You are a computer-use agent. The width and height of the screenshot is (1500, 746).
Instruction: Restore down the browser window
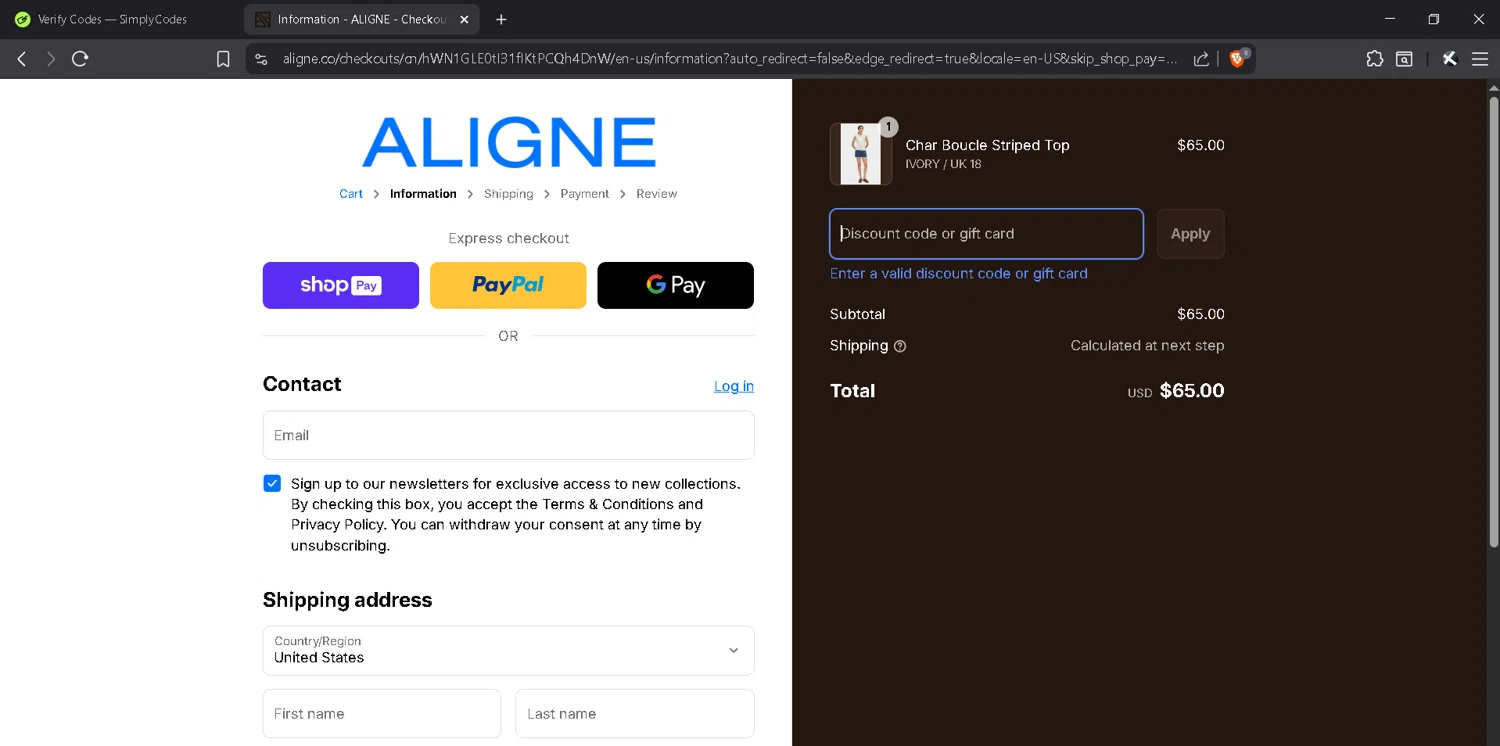pos(1434,19)
